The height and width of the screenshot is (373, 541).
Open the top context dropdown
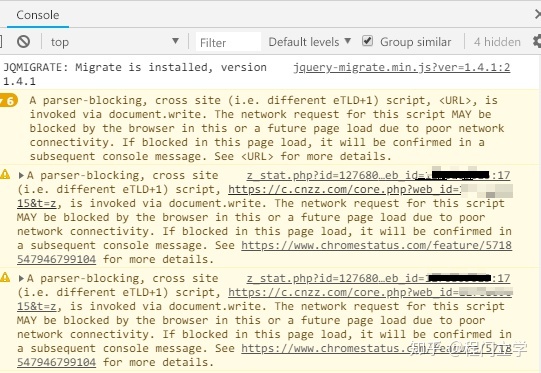[115, 42]
